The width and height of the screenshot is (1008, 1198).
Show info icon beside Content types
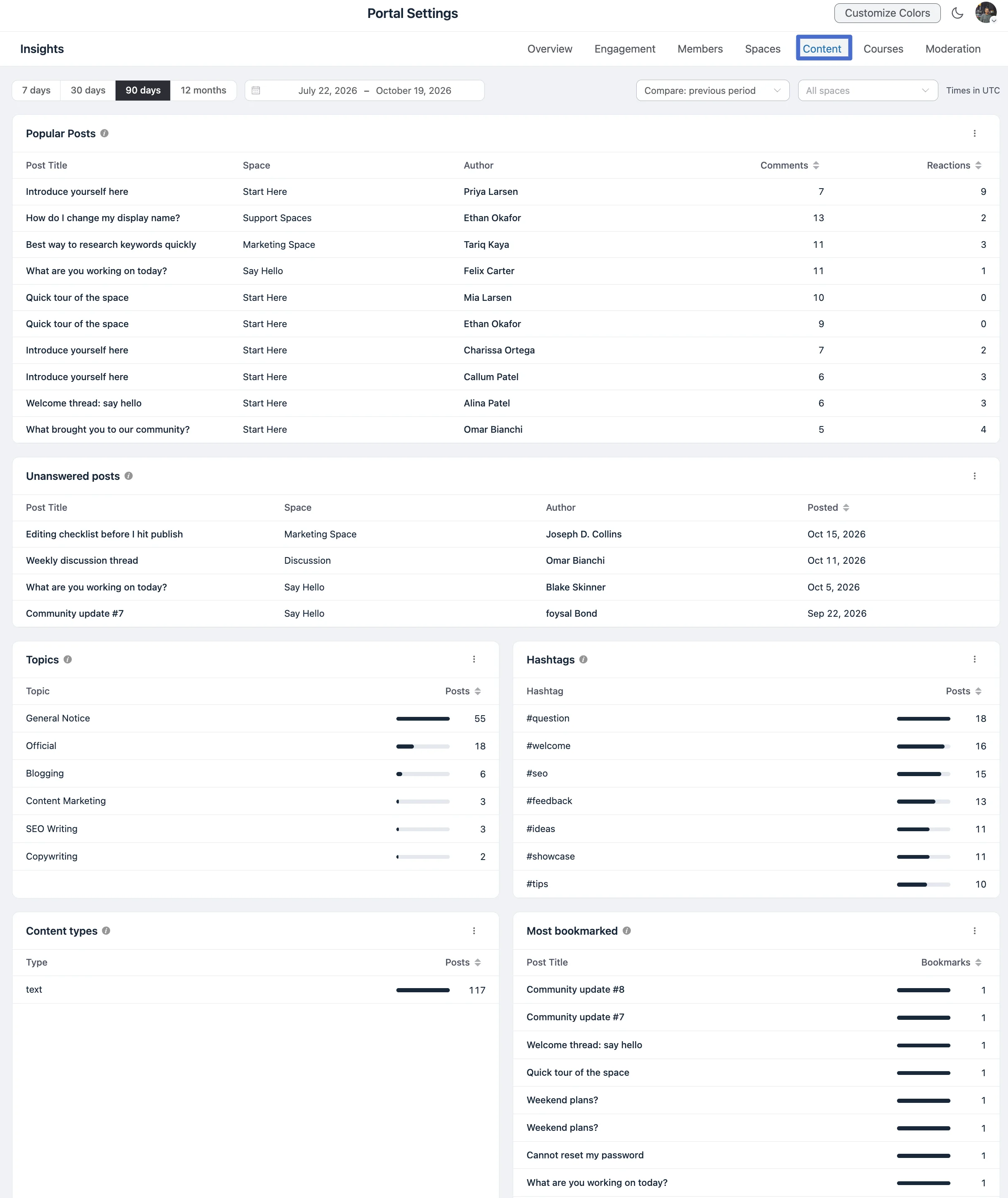(x=106, y=931)
